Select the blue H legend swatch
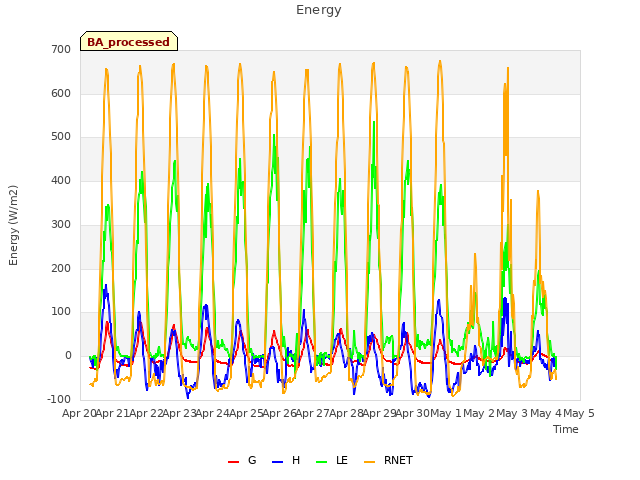Image resolution: width=640 pixels, height=480 pixels. pyautogui.click(x=278, y=462)
